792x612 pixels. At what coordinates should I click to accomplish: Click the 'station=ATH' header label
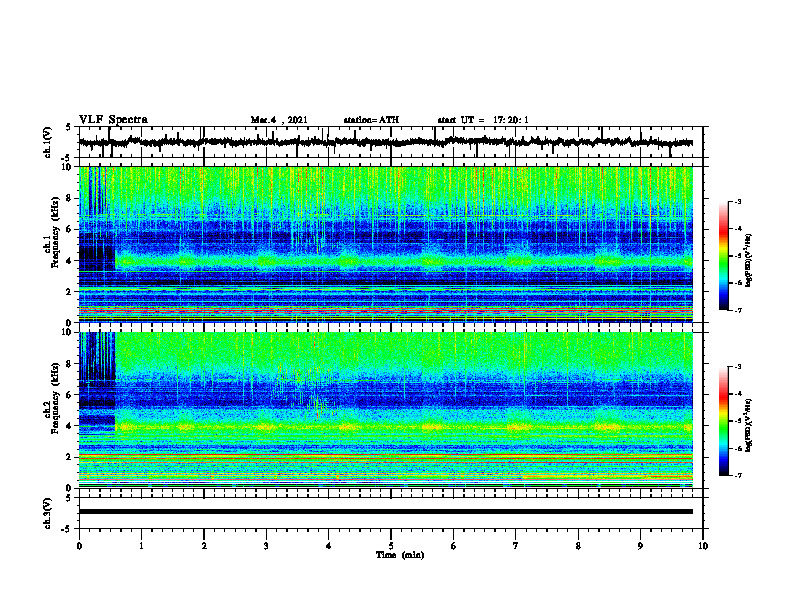[x=371, y=120]
